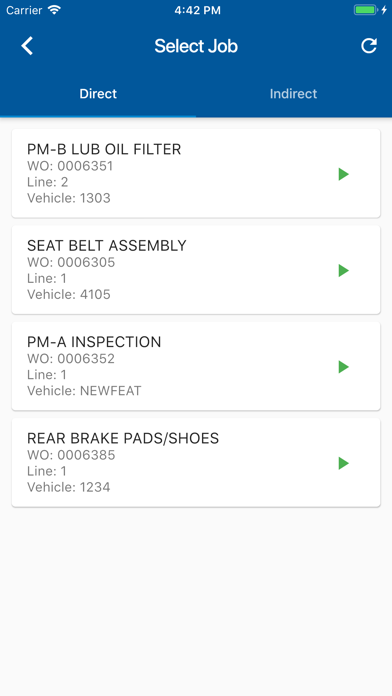Open the REAR BRAKE PADS/SHOES title
This screenshot has height=696, width=392.
click(123, 438)
